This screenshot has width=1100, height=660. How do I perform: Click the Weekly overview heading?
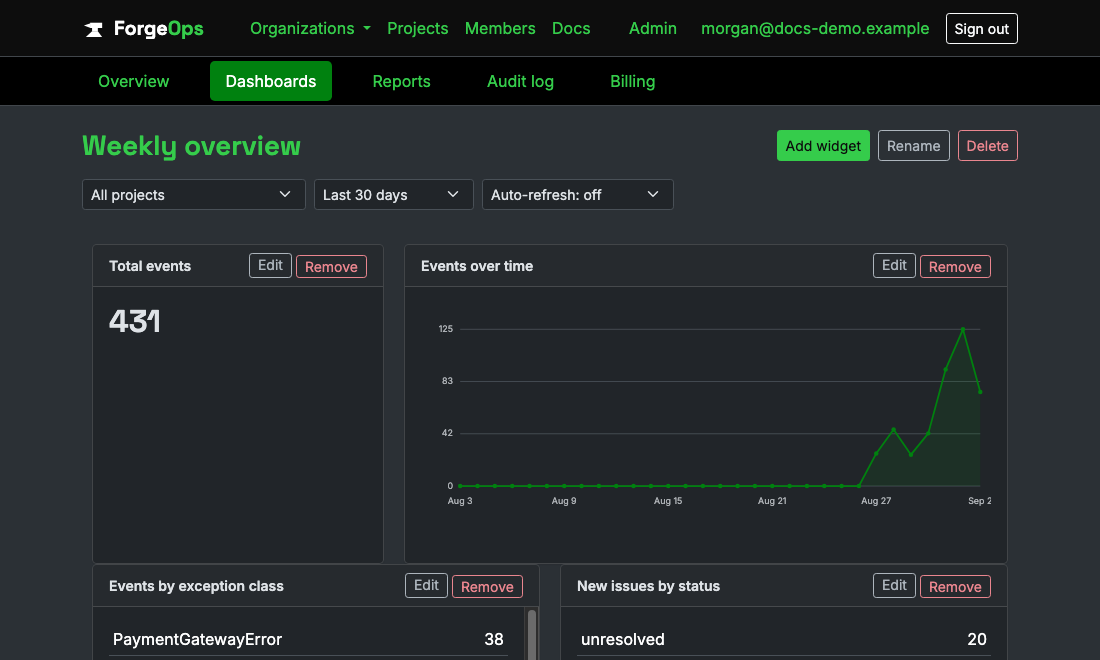tap(192, 146)
